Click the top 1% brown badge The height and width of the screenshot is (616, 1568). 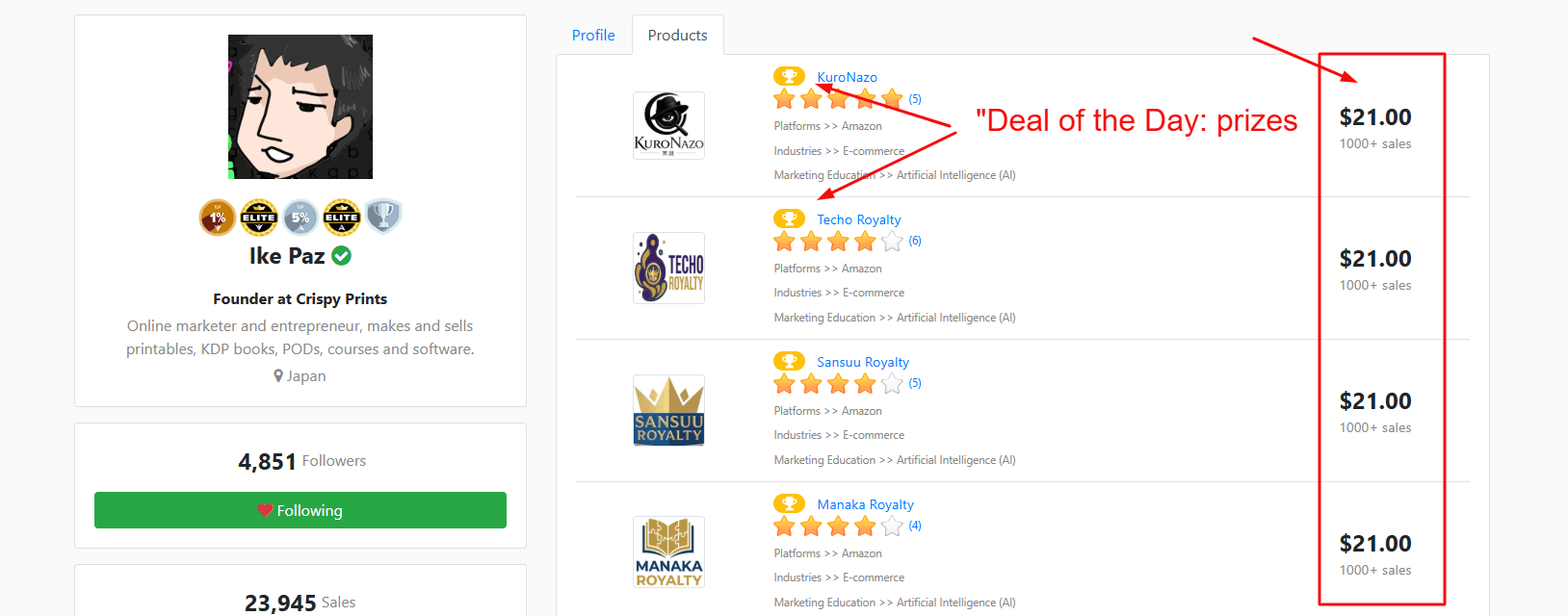click(218, 218)
